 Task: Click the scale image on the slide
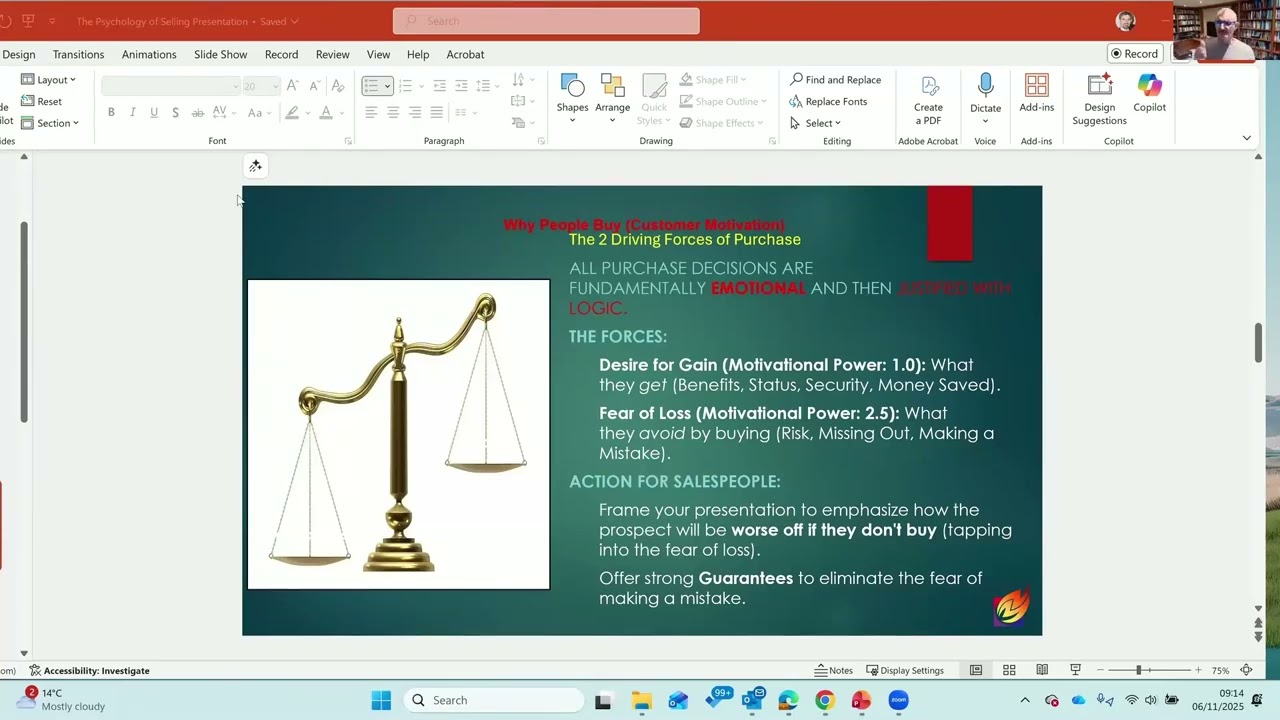pos(398,434)
